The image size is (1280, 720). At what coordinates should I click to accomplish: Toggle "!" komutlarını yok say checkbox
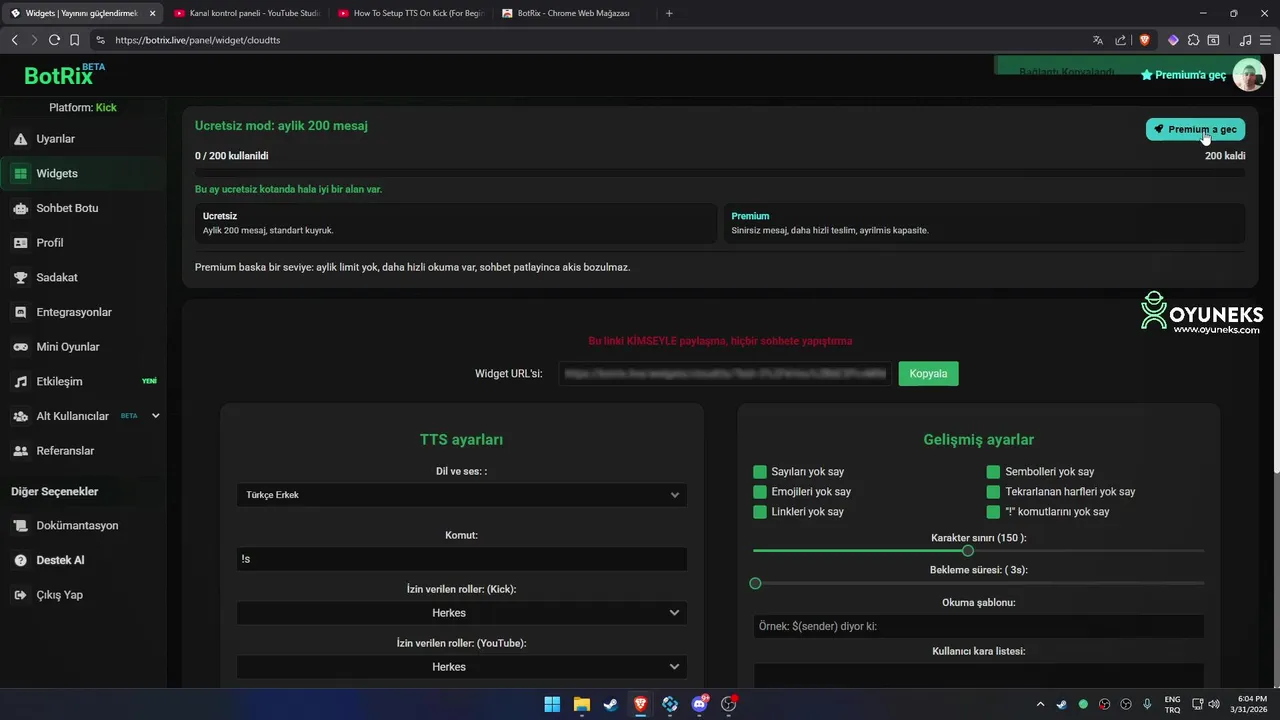(993, 512)
